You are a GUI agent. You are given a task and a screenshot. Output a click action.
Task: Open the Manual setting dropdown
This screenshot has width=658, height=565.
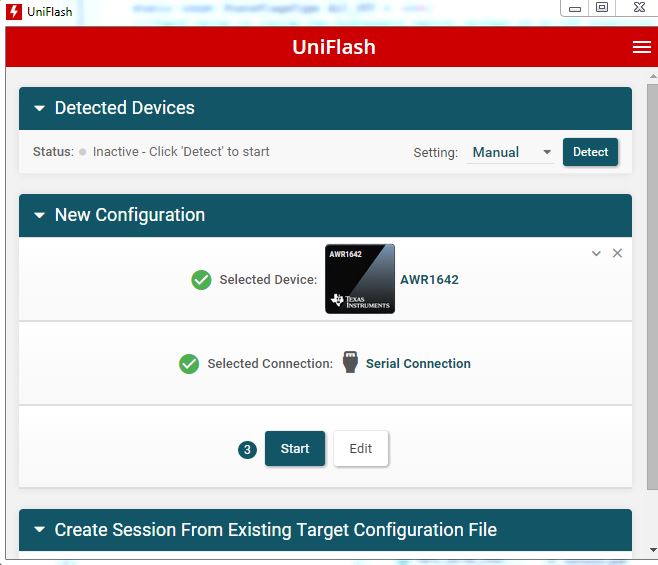(x=512, y=152)
